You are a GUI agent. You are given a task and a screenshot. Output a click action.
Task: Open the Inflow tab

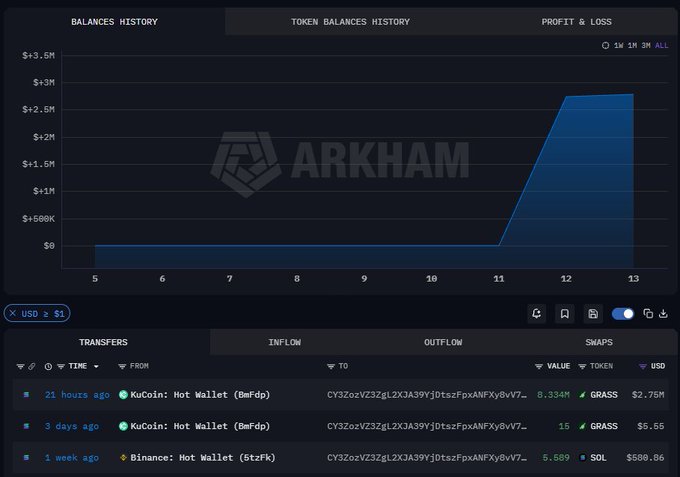click(284, 342)
